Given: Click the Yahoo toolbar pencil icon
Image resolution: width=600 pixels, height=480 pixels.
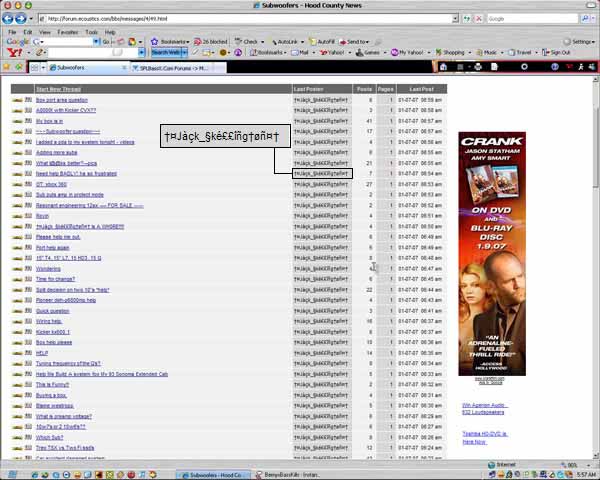Looking at the screenshot, I should 39,52.
